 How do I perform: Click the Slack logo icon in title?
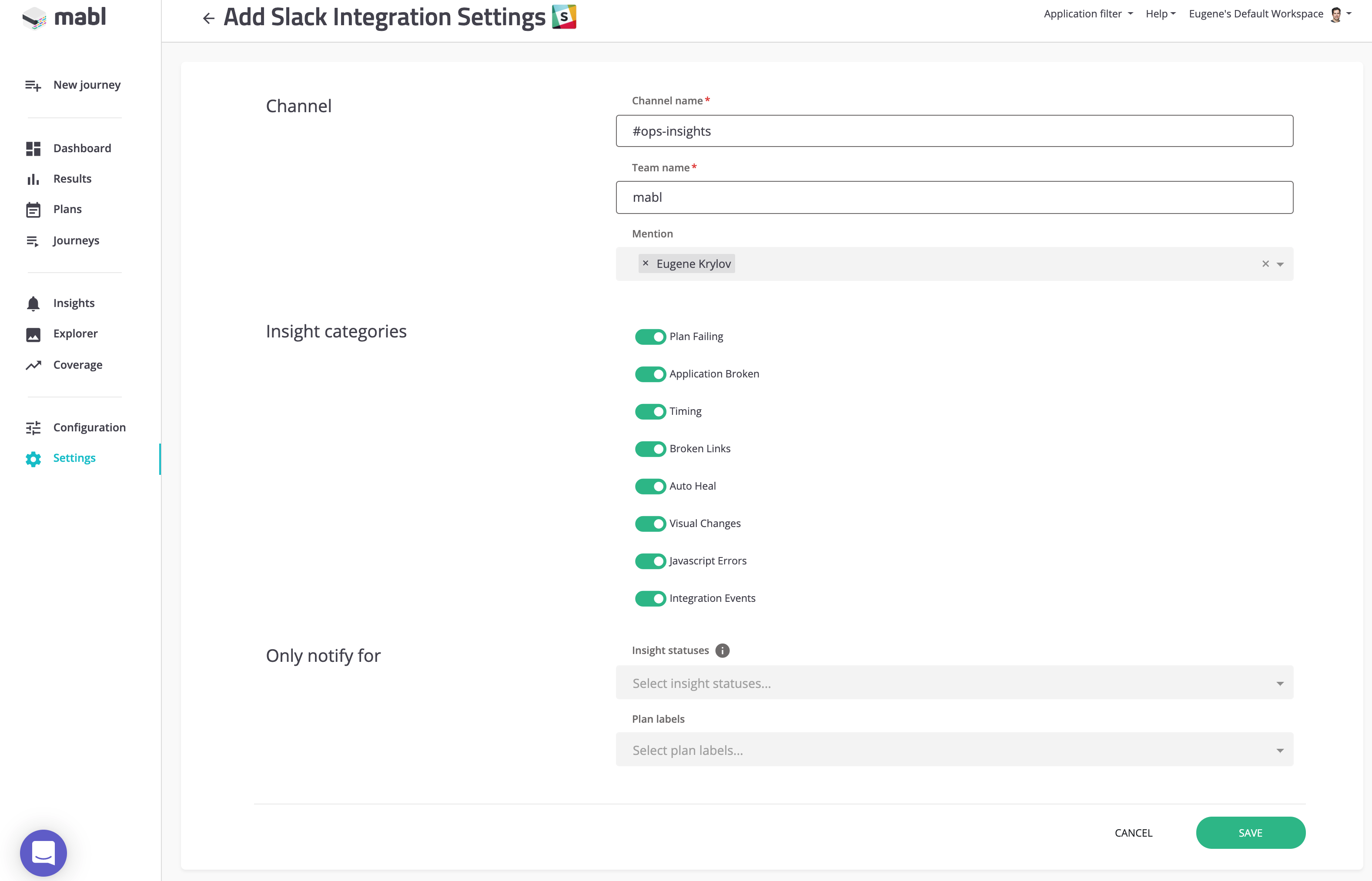point(564,17)
